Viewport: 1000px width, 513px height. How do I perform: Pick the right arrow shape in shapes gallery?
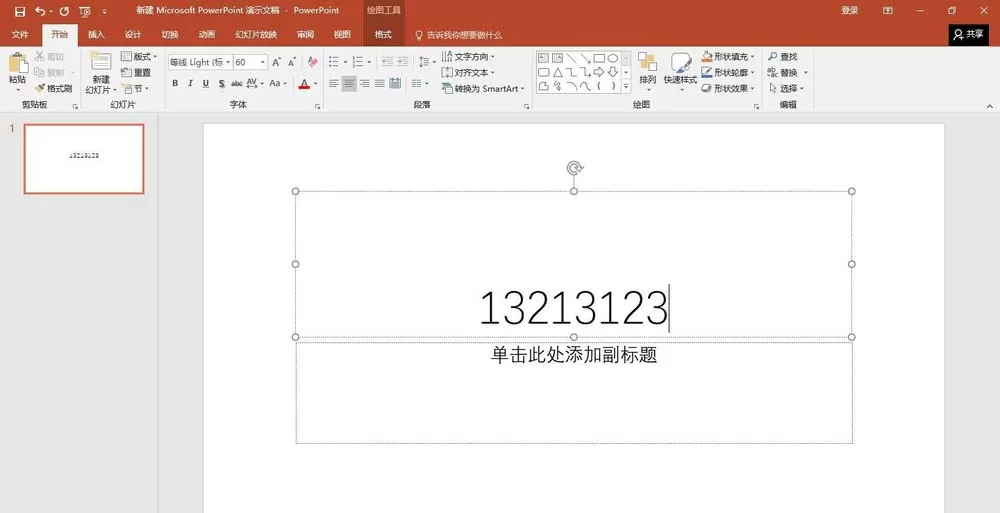(x=599, y=72)
